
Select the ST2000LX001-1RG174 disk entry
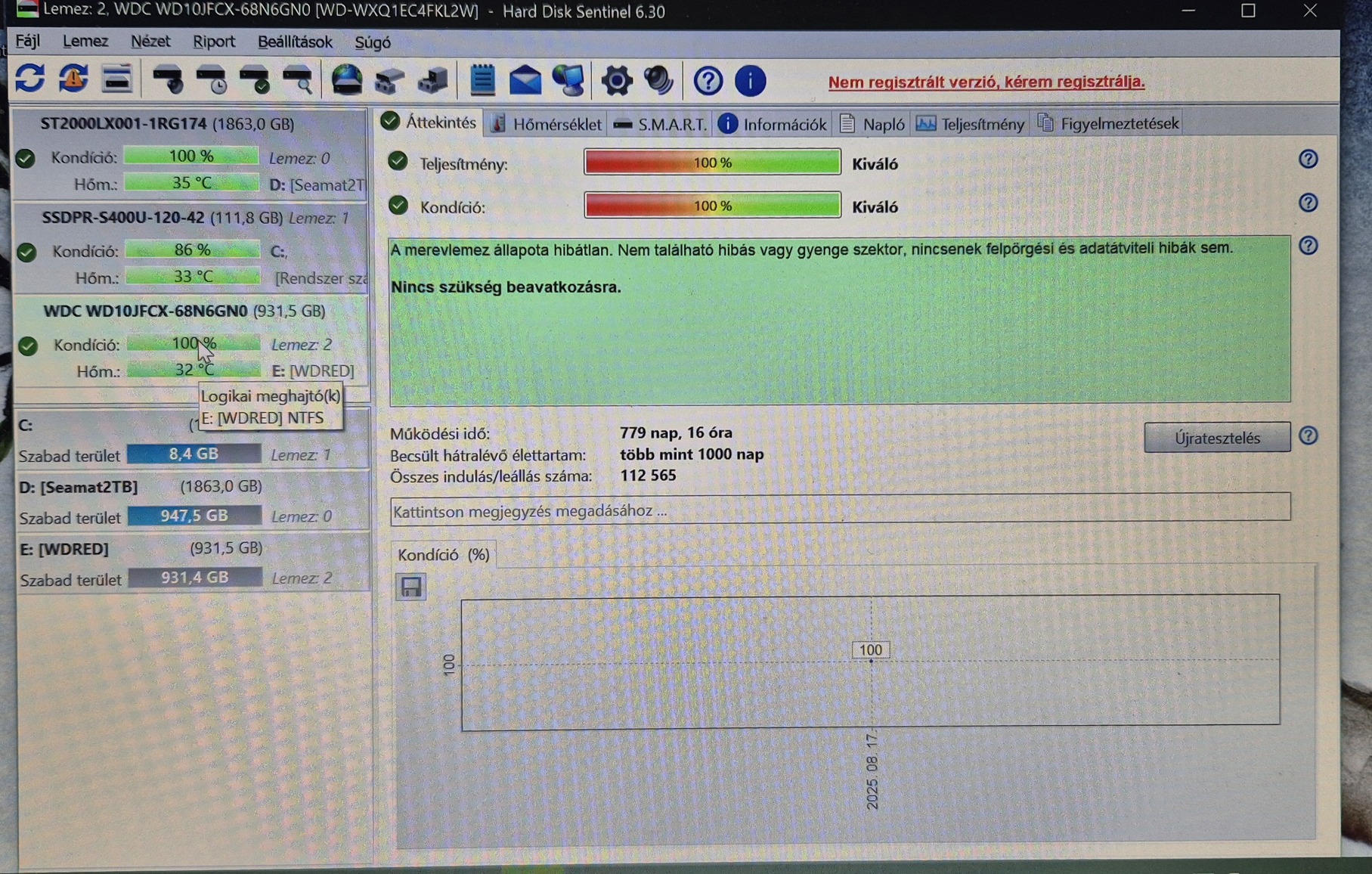click(x=190, y=154)
